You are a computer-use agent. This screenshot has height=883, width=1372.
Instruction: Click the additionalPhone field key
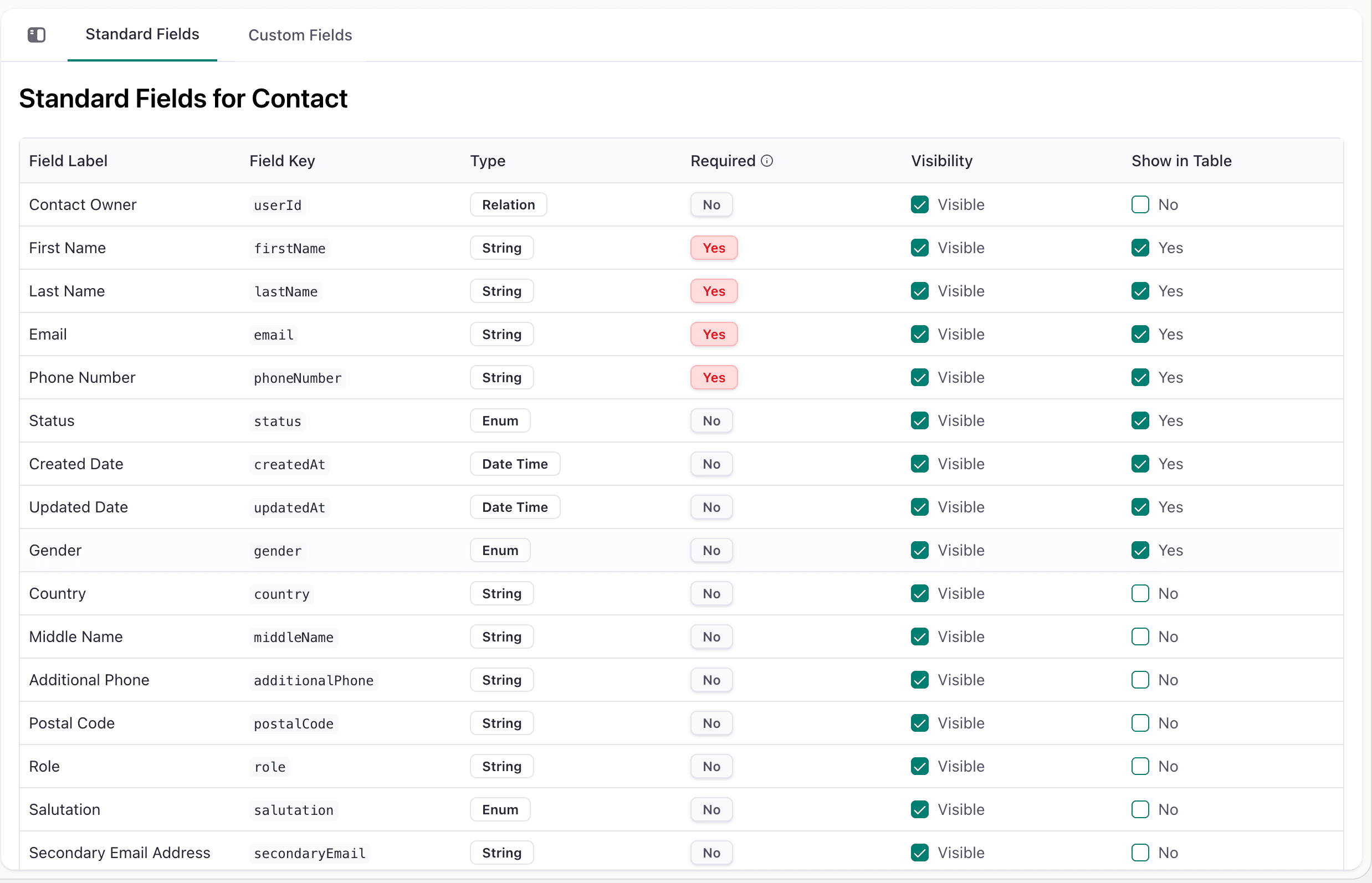click(x=313, y=681)
